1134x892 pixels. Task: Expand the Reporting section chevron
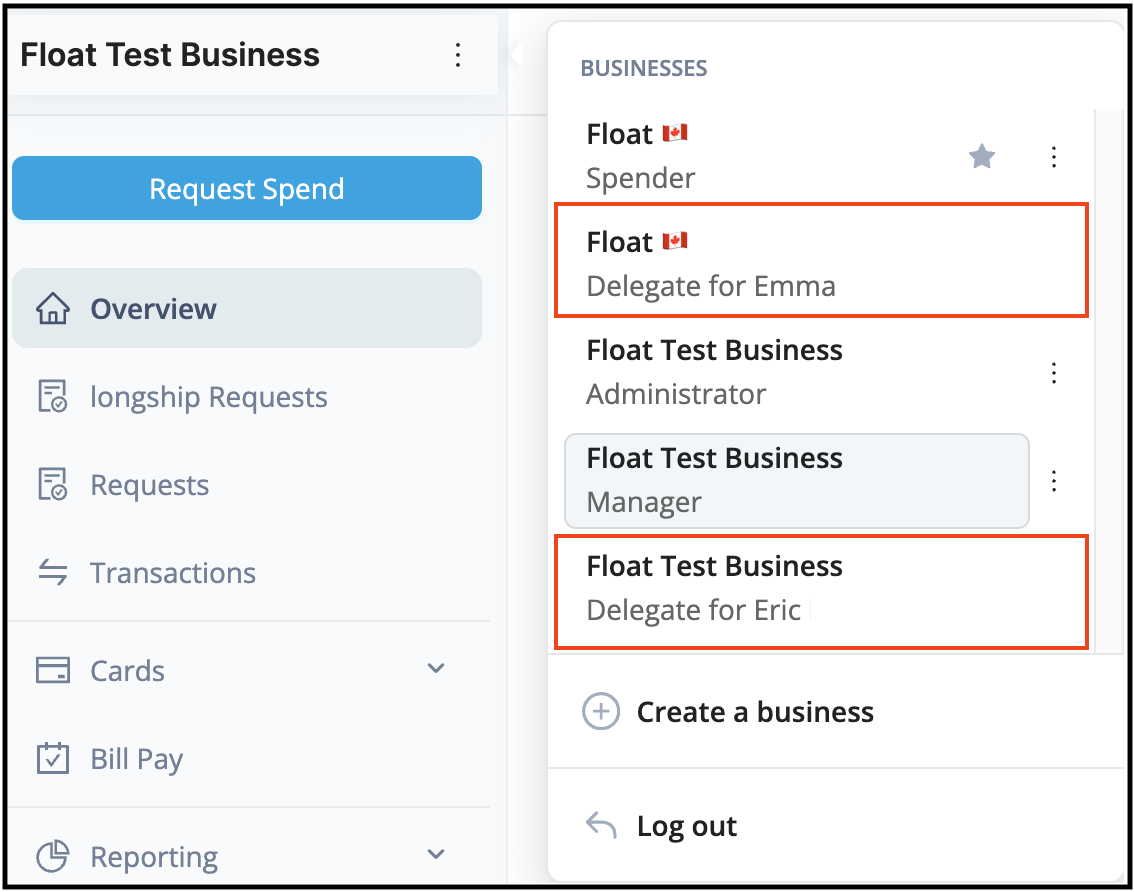[x=436, y=855]
